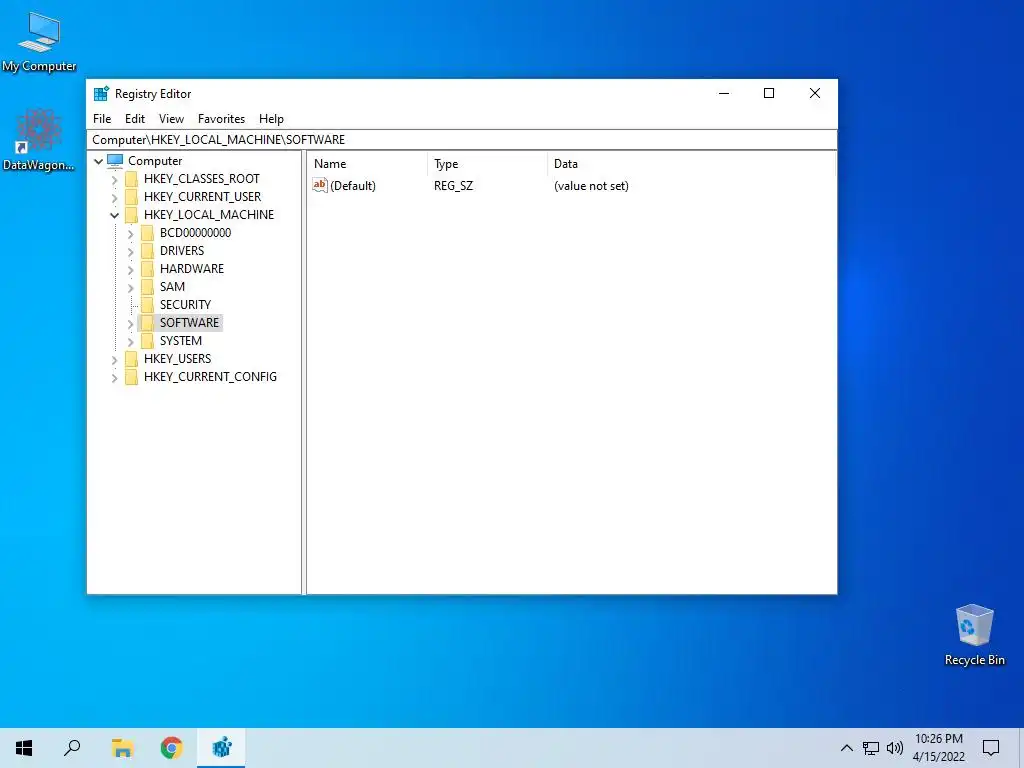Click the Type column header
Image resolution: width=1024 pixels, height=768 pixels.
click(x=487, y=164)
